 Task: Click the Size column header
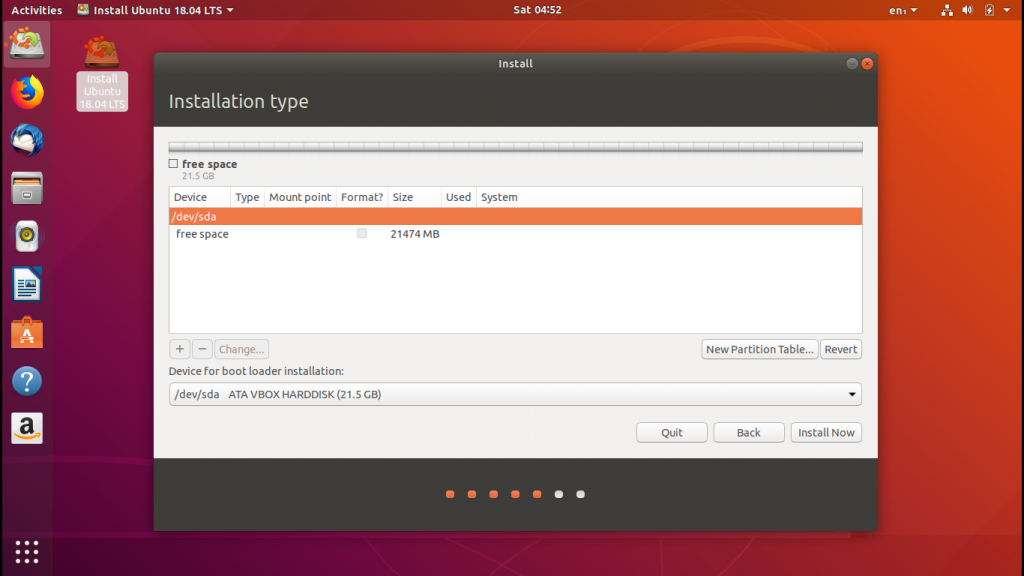(x=414, y=197)
